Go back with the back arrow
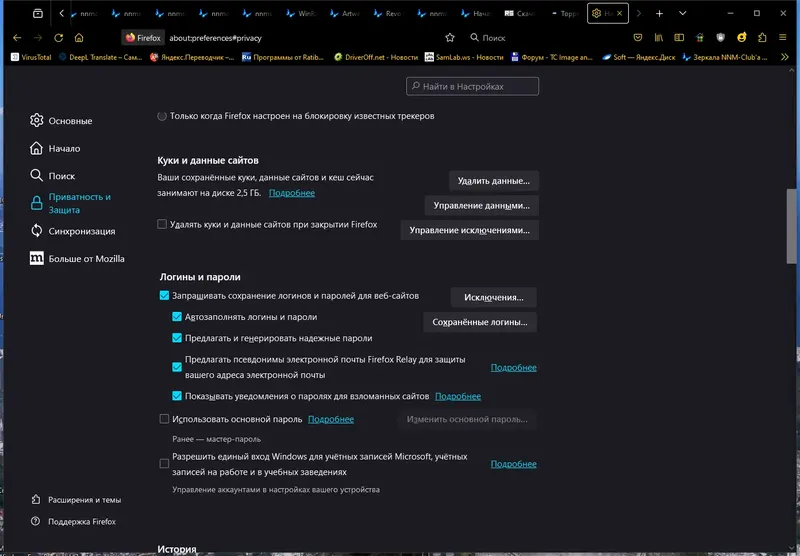 point(17,38)
